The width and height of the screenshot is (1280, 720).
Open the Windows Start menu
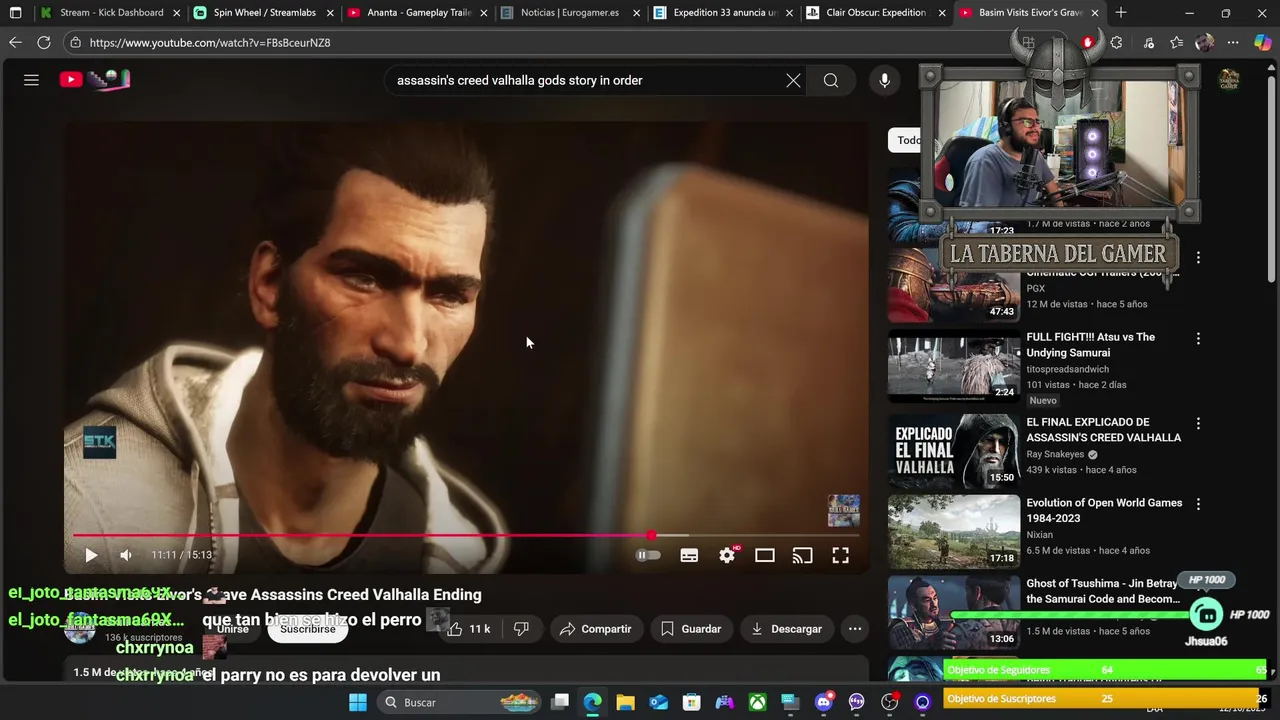(x=358, y=702)
